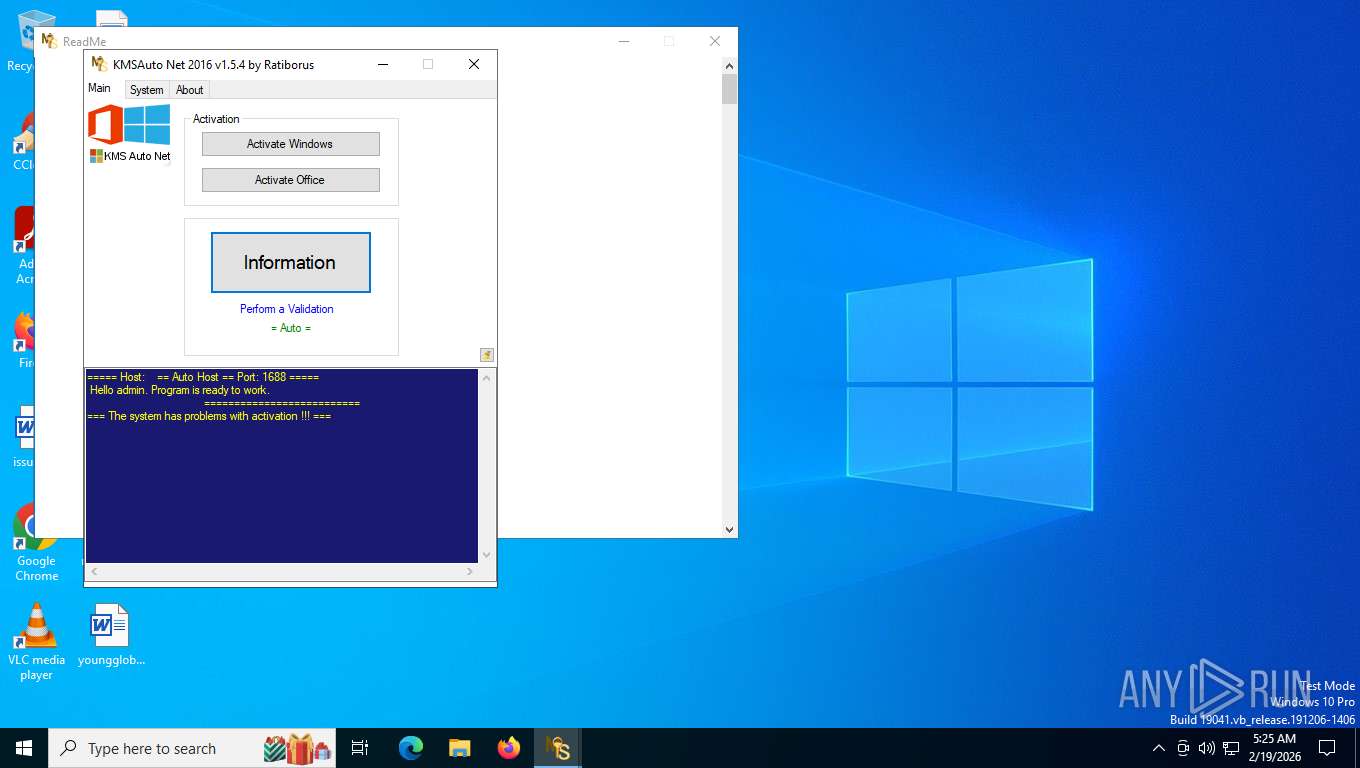This screenshot has height=768, width=1360.
Task: Click ReadMe window scroll up arrow
Action: click(x=729, y=66)
